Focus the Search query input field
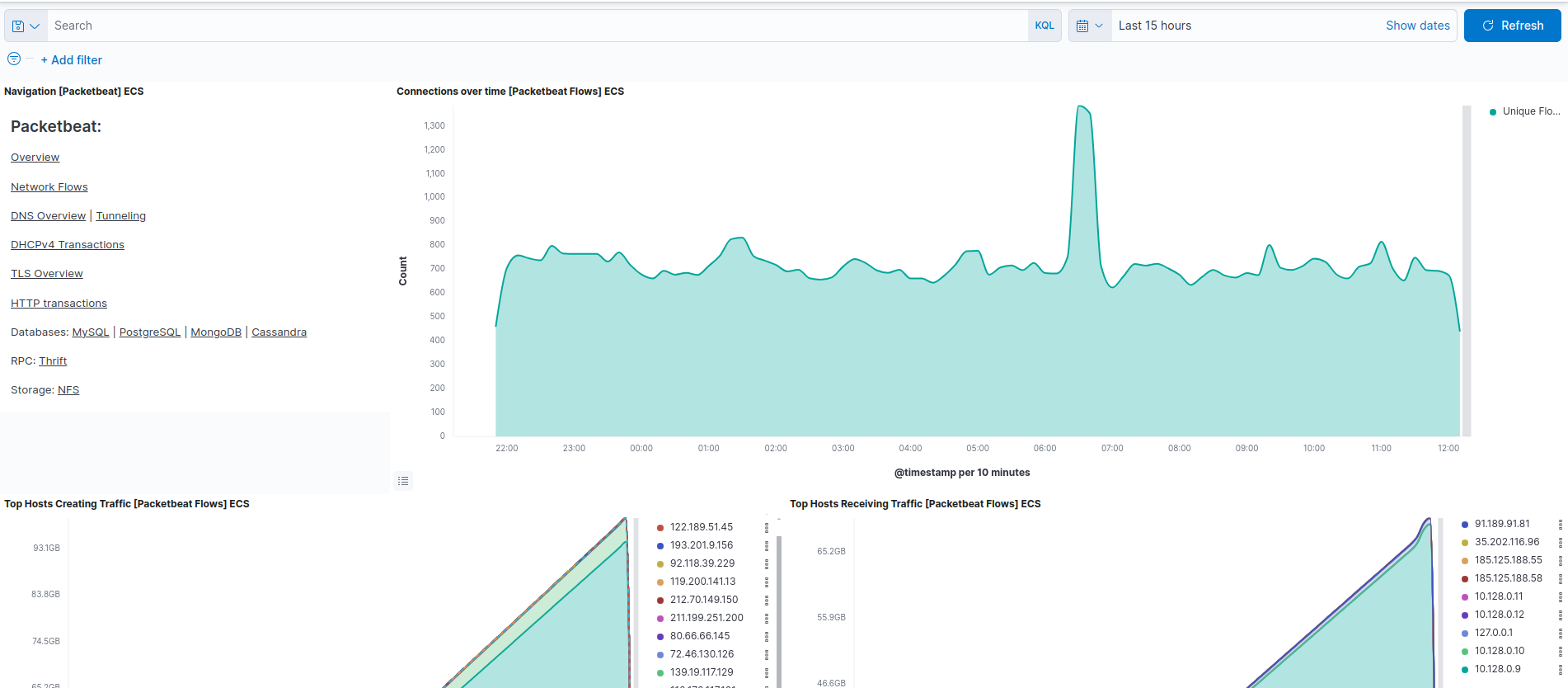 [538, 26]
